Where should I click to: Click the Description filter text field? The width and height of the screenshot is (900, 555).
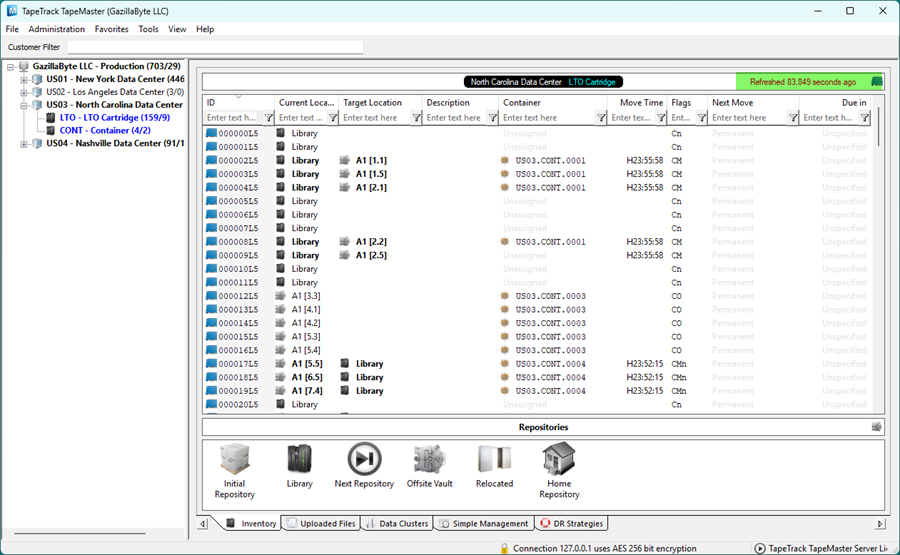point(456,118)
